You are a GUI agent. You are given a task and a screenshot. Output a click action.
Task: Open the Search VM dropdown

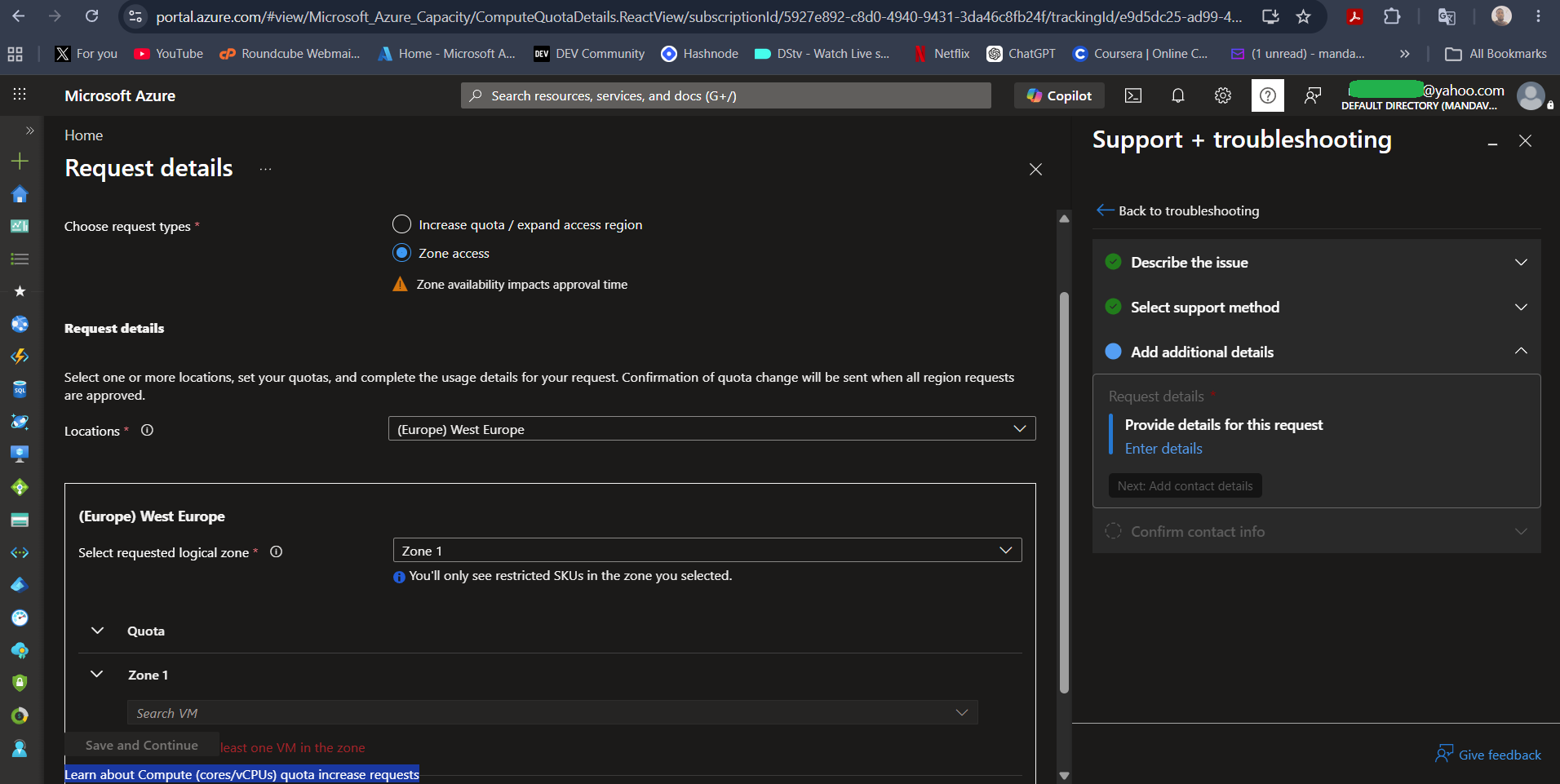pos(552,713)
